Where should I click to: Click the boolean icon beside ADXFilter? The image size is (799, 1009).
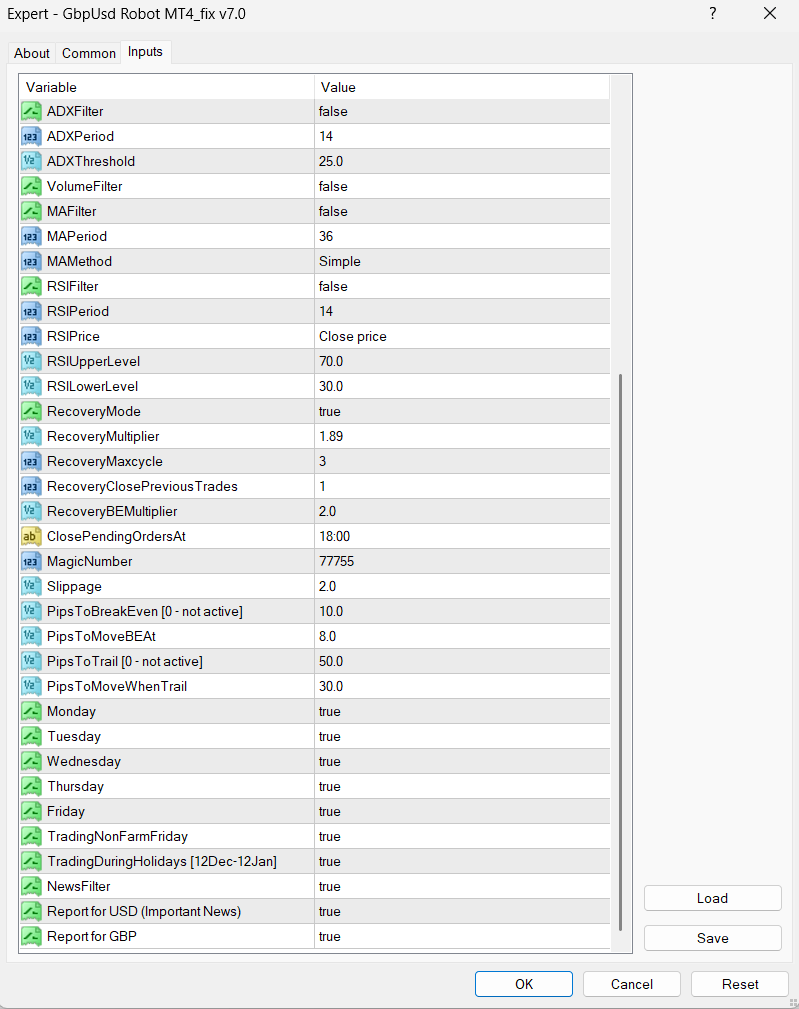point(31,111)
